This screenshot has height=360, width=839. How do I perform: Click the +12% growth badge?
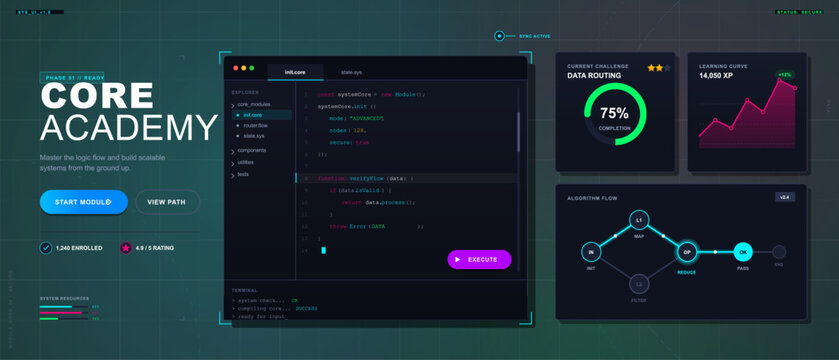785,75
